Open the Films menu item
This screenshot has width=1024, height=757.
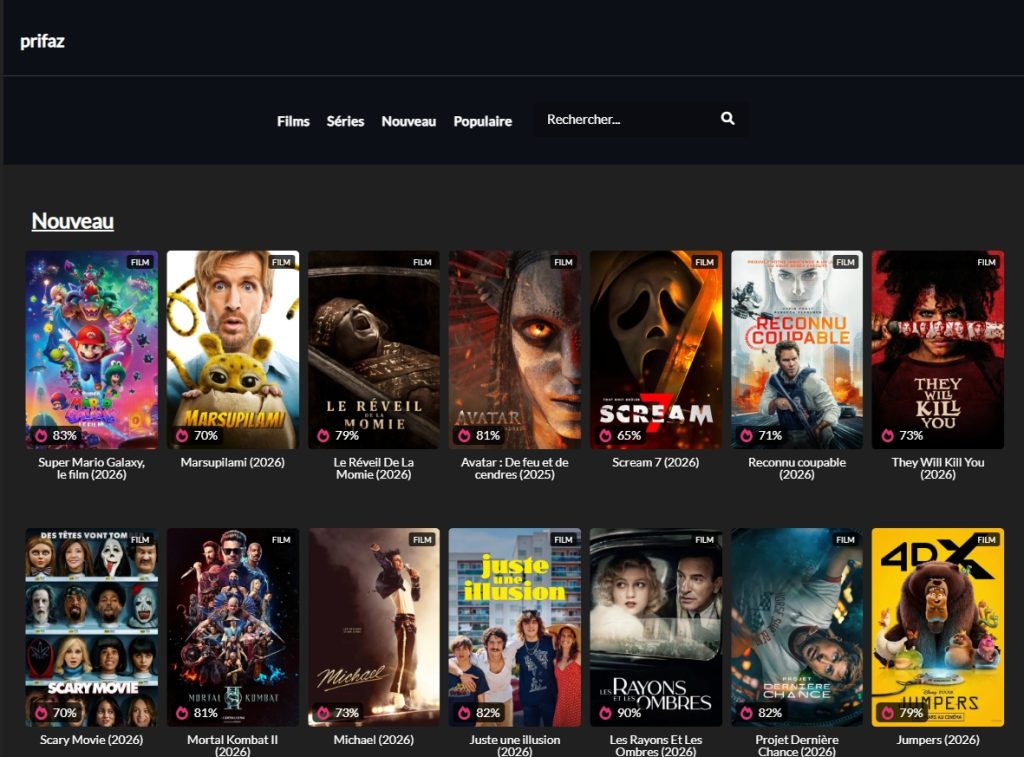pyautogui.click(x=293, y=121)
